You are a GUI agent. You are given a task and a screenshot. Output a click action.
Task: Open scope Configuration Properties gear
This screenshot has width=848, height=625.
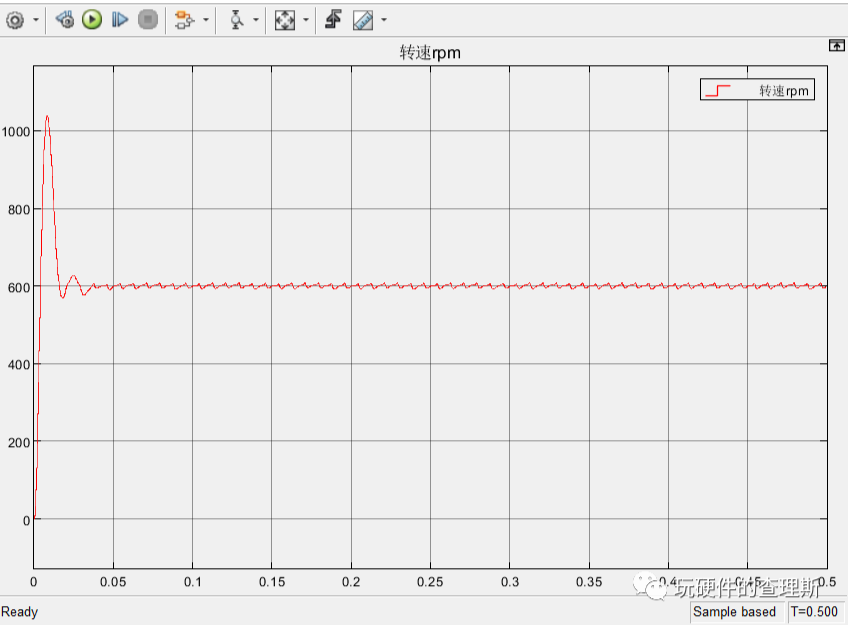click(x=15, y=20)
